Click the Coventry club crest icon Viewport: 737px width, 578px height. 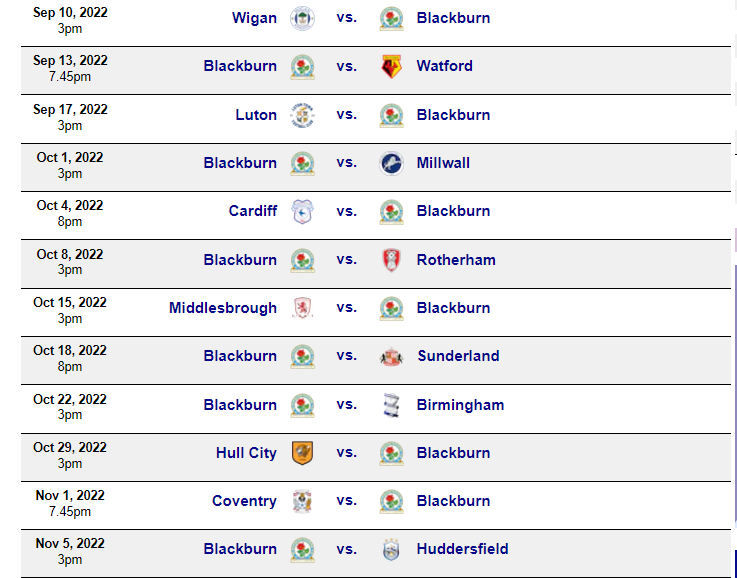pos(302,501)
